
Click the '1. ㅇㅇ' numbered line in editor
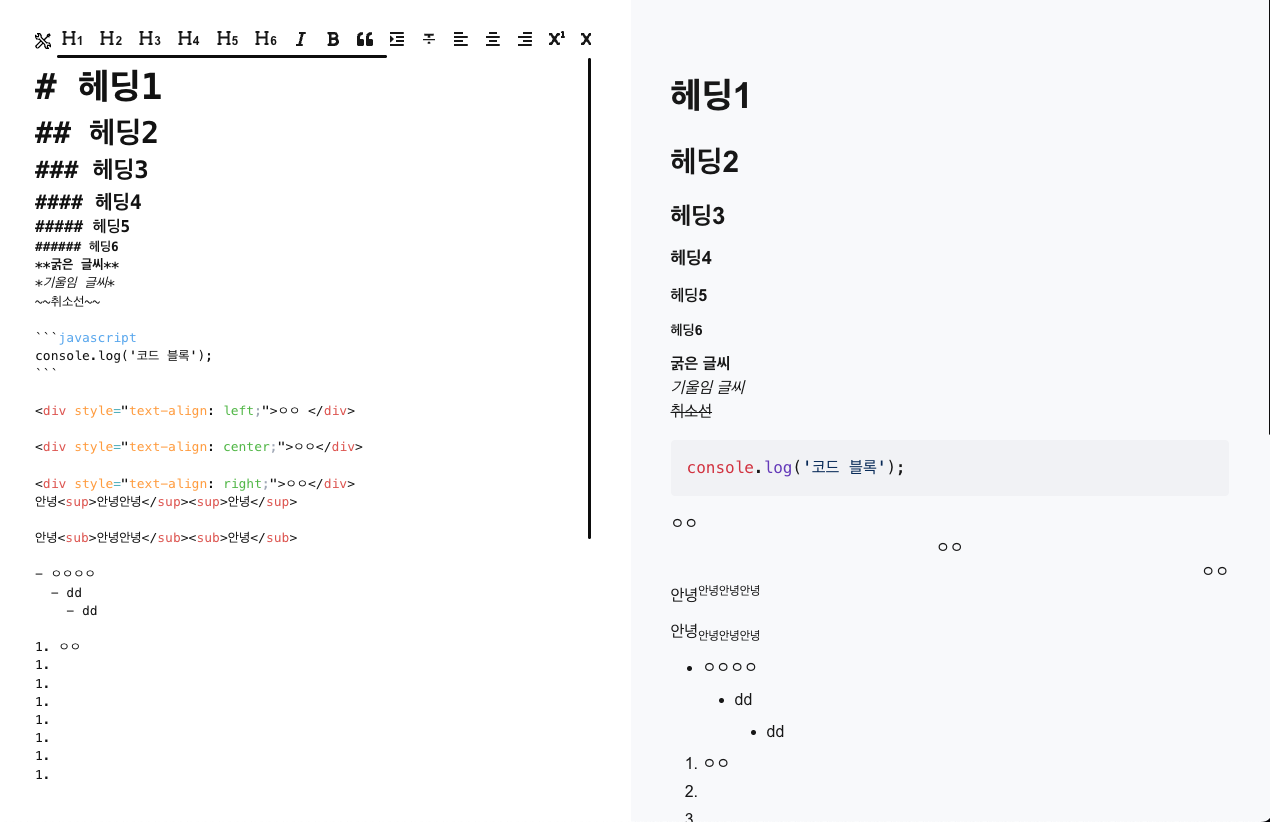tap(58, 647)
